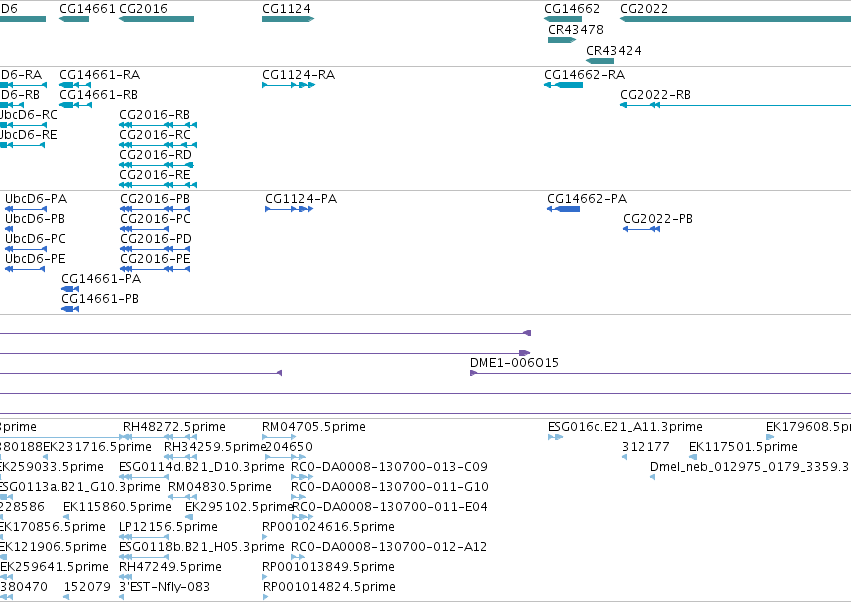851x602 pixels.
Task: Select RC0-DA0008-130700-012-A12 label
Action: [x=389, y=547]
